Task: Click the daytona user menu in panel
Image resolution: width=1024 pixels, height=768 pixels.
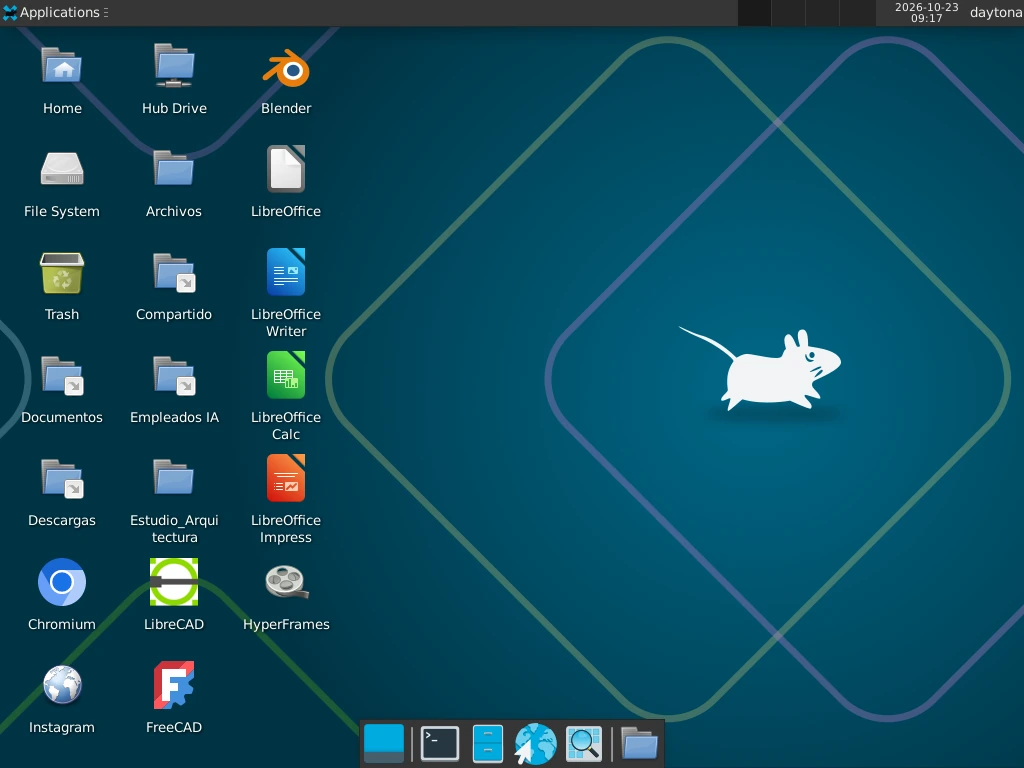Action: point(996,12)
